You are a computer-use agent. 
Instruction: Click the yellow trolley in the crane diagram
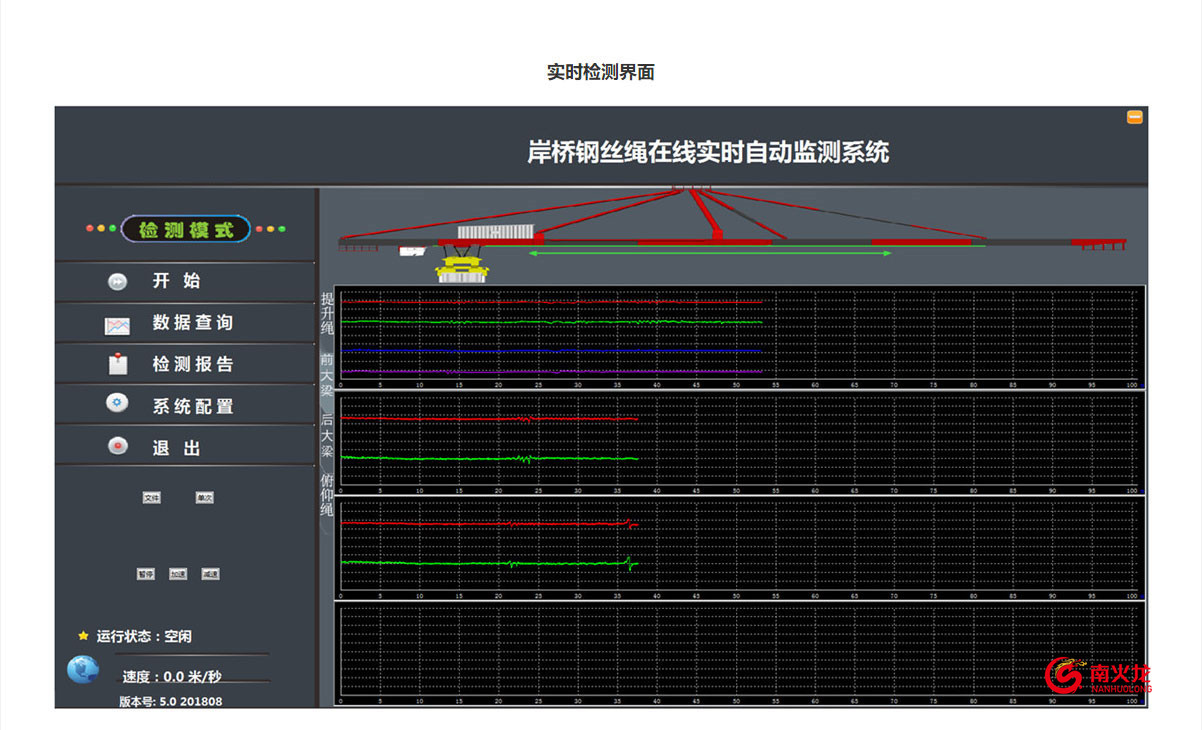coord(460,268)
